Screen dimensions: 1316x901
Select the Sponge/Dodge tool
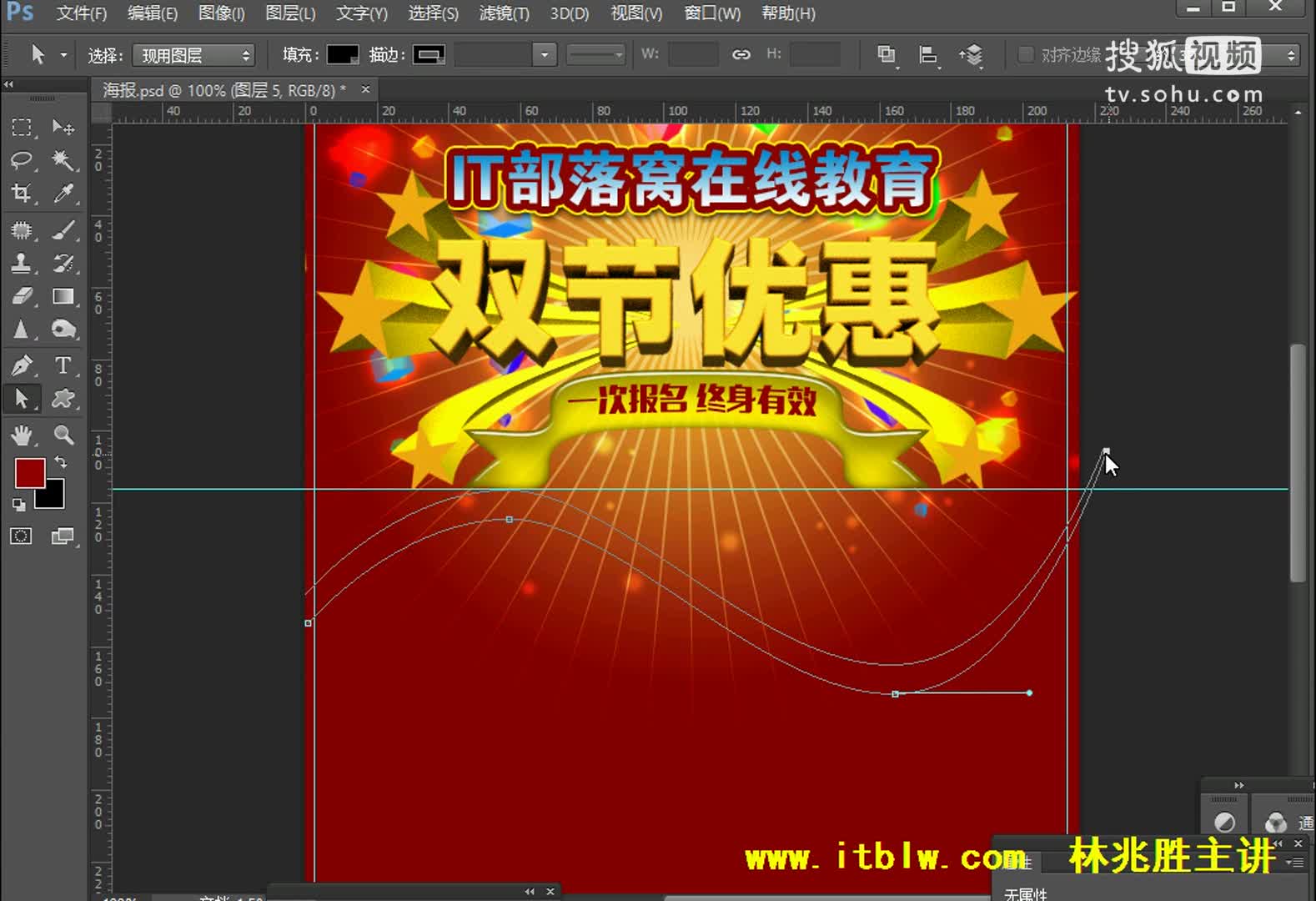[63, 330]
